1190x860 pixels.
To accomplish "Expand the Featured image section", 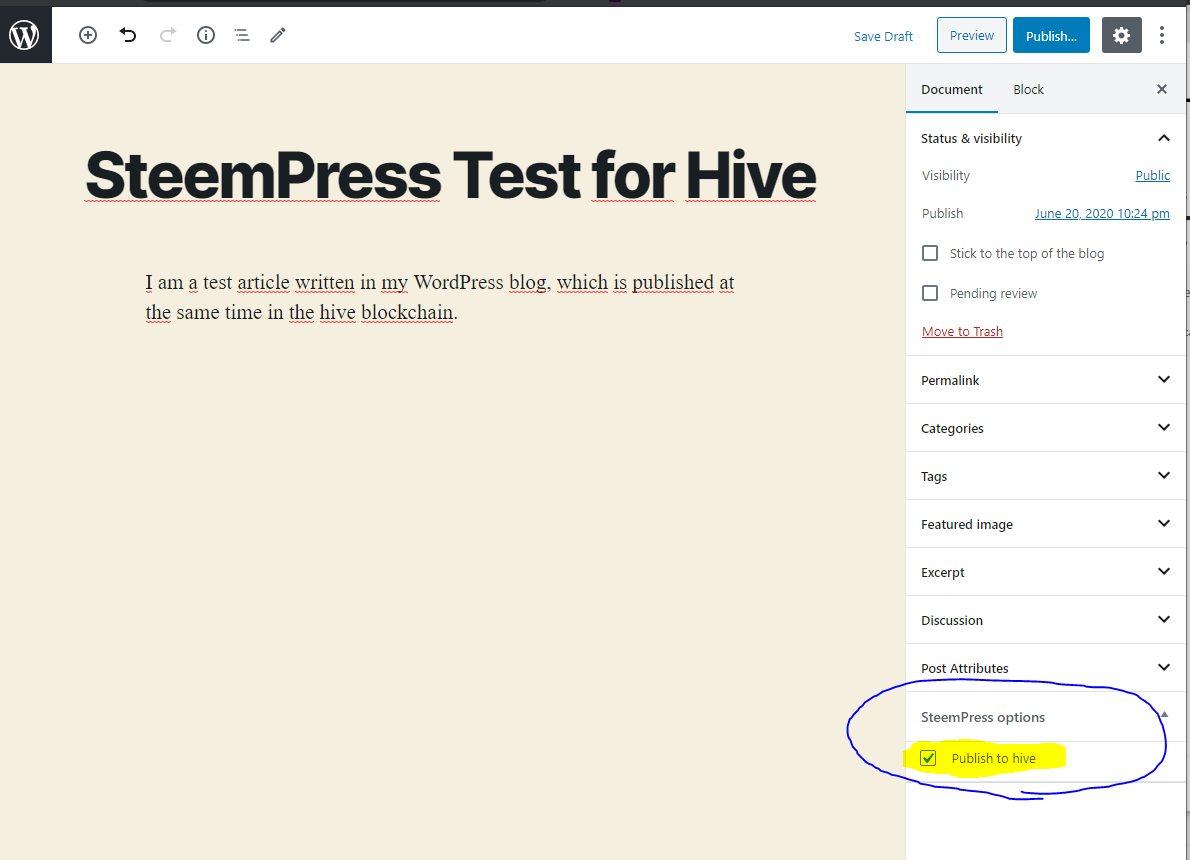I will [1045, 524].
